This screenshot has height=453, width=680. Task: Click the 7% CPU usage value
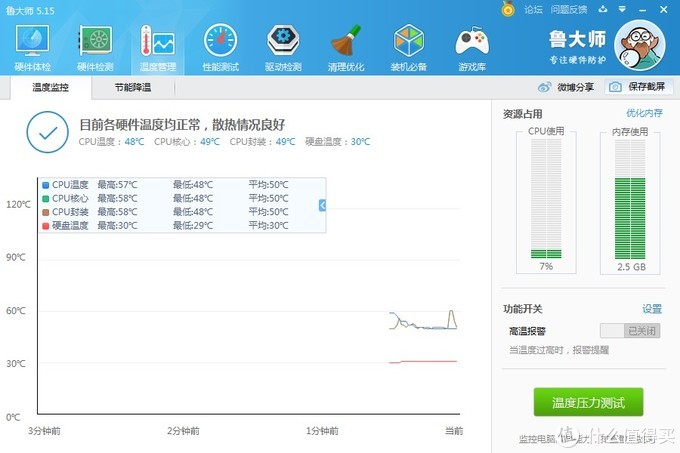pos(546,267)
